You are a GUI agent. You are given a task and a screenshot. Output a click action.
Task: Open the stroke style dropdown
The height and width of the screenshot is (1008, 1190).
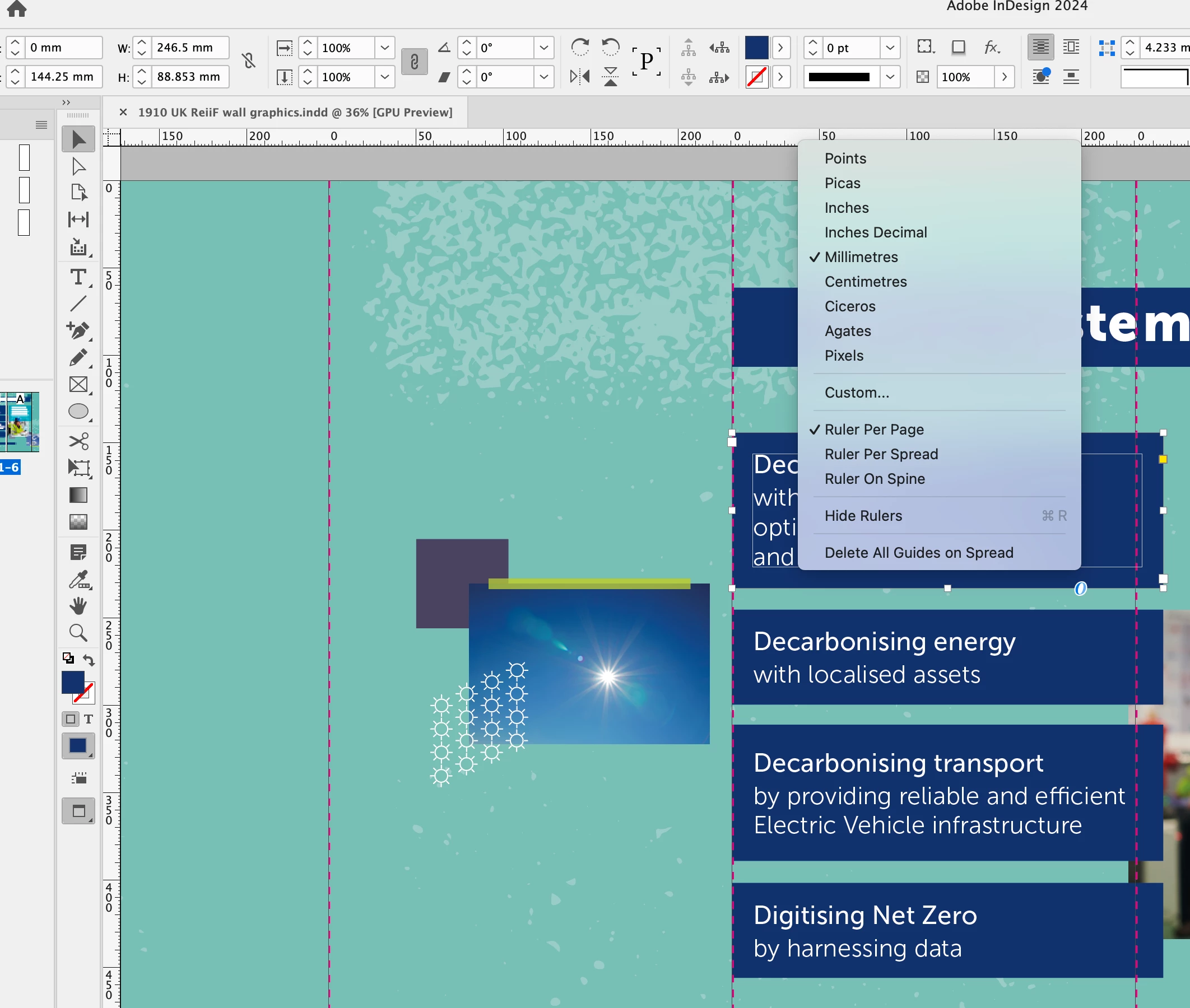coord(889,77)
